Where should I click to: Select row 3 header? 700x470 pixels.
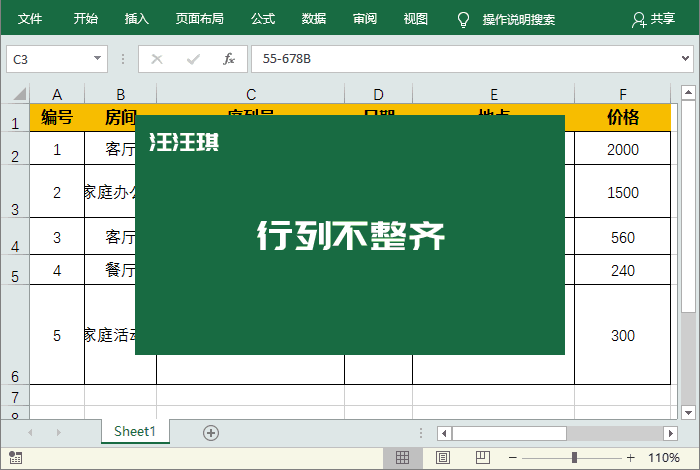[x=15, y=191]
